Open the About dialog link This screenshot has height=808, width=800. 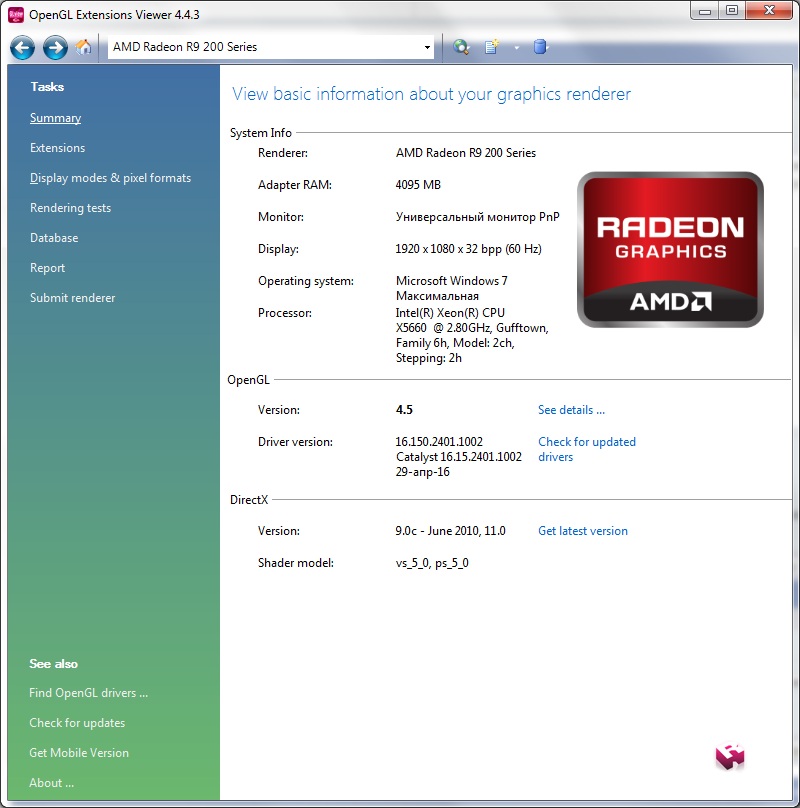point(52,783)
